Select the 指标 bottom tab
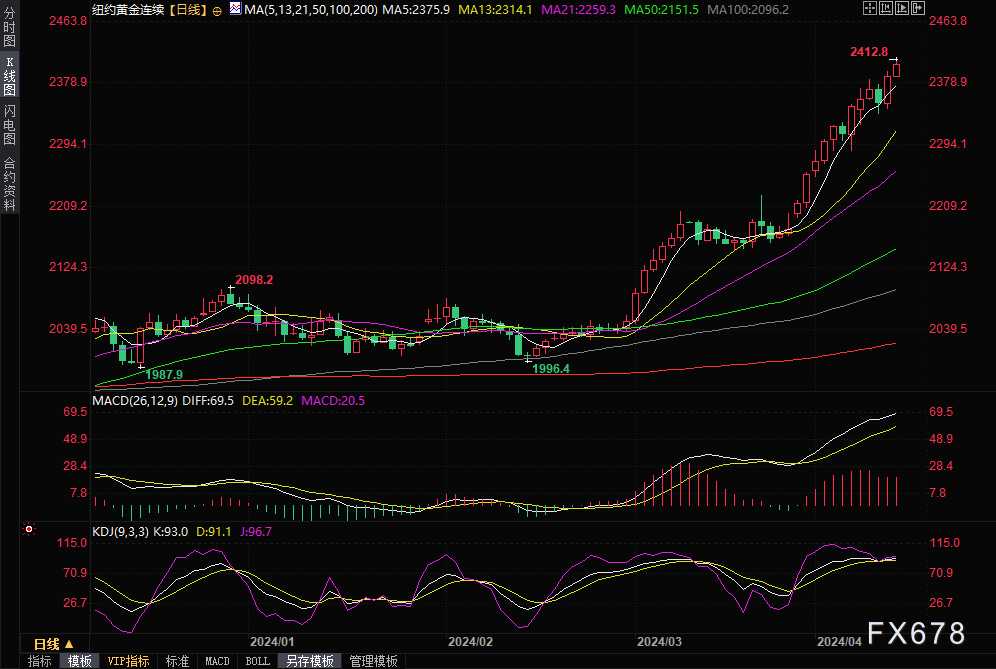996x669 pixels. coord(39,661)
